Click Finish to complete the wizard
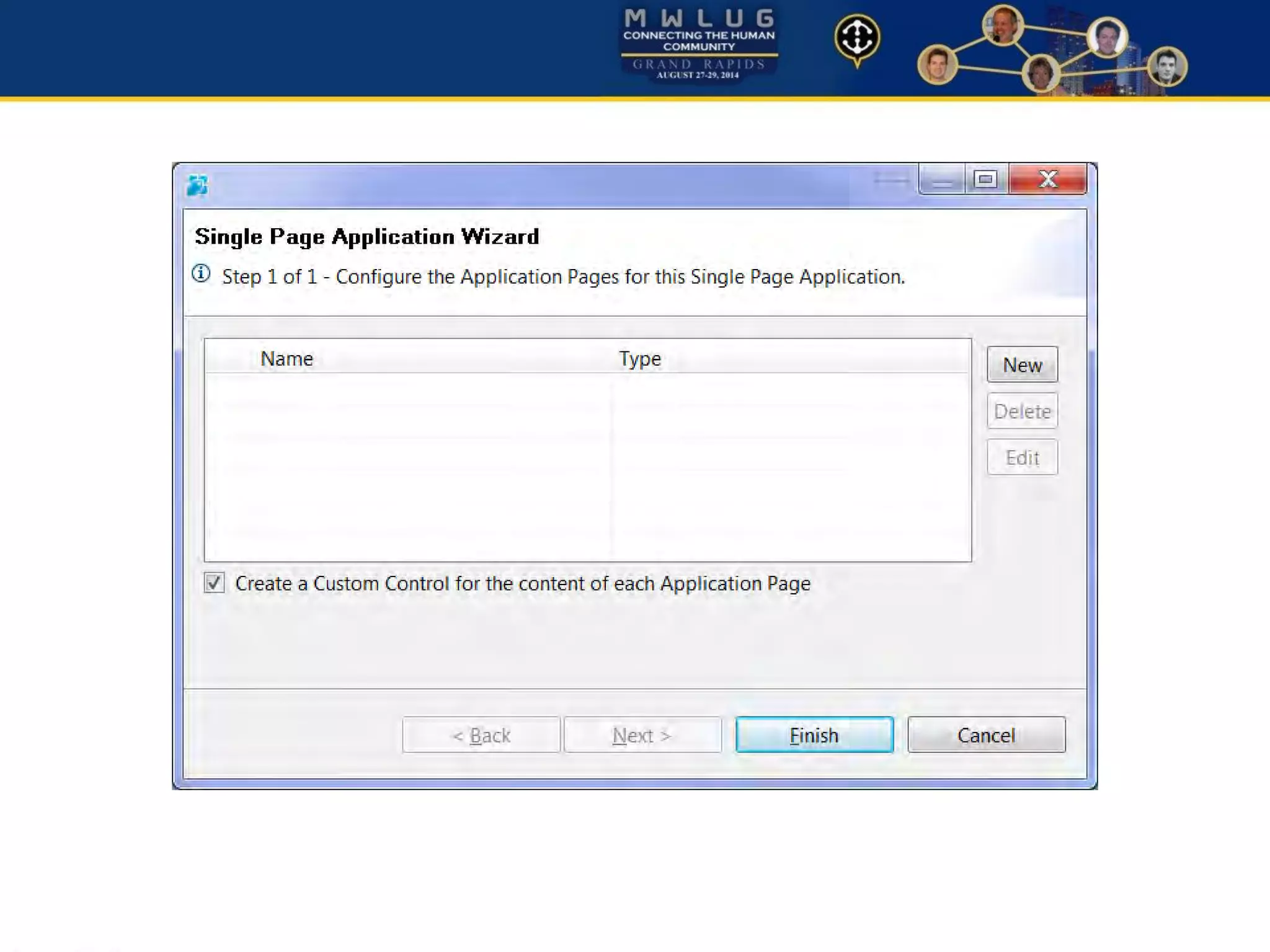 coord(814,735)
